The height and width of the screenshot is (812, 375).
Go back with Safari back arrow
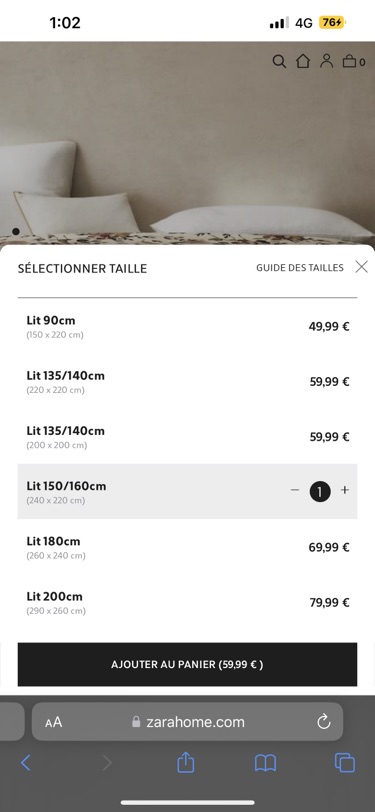(x=25, y=763)
